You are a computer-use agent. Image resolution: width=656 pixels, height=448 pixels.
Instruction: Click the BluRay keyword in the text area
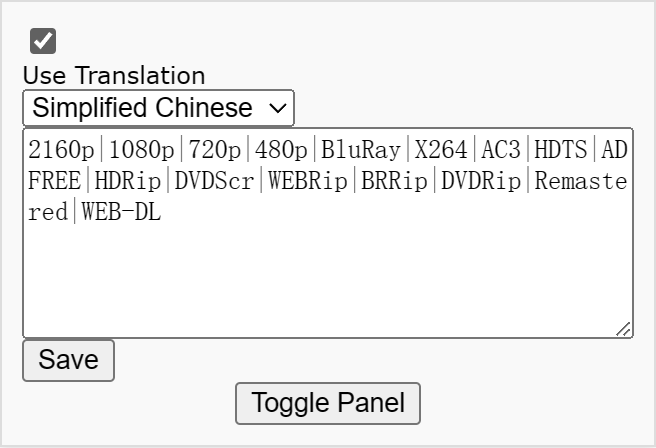[361, 150]
